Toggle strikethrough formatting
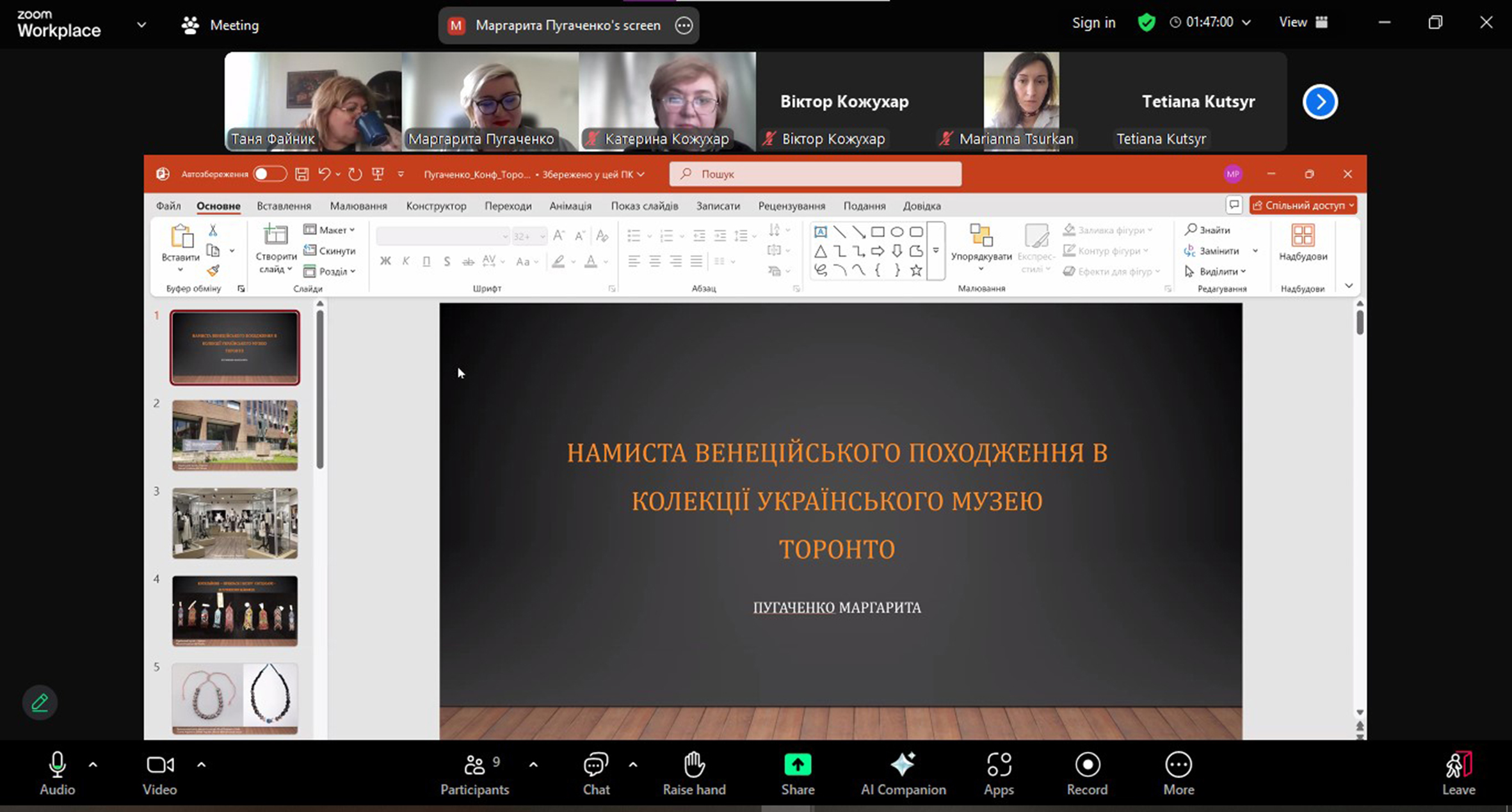1512x812 pixels. coord(468,261)
